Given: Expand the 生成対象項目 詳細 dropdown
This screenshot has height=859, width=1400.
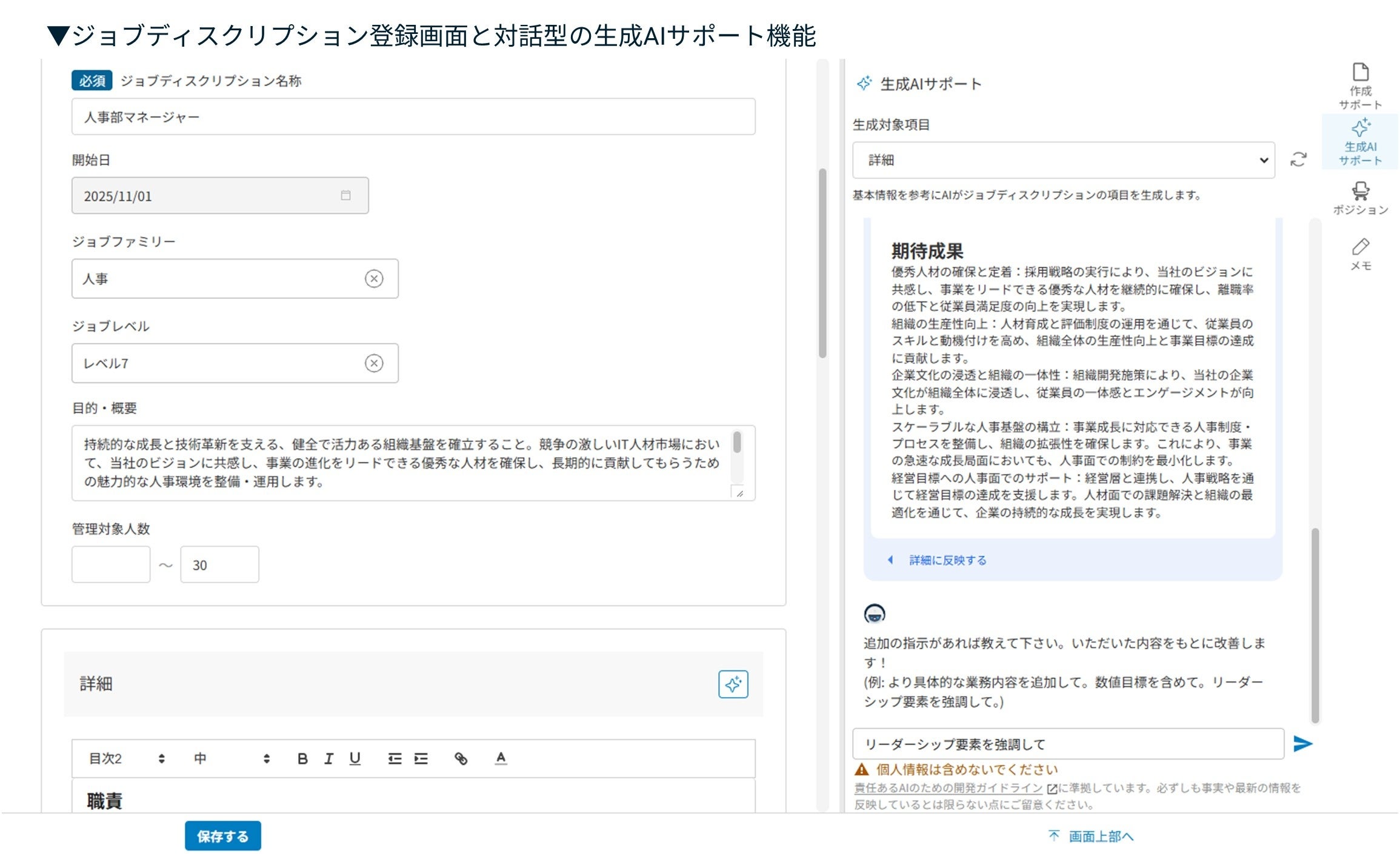Looking at the screenshot, I should pos(1063,160).
